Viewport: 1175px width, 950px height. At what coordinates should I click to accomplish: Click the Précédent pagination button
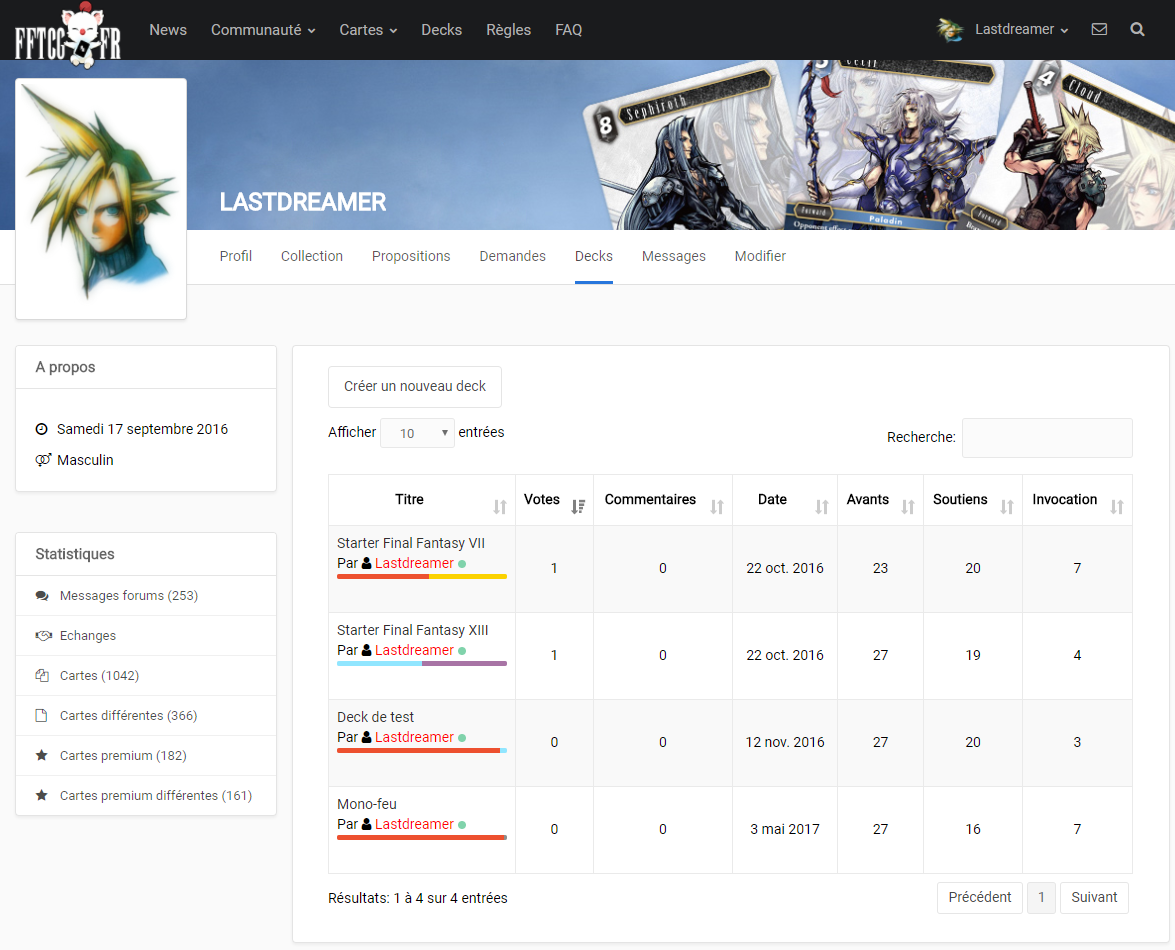(x=979, y=898)
